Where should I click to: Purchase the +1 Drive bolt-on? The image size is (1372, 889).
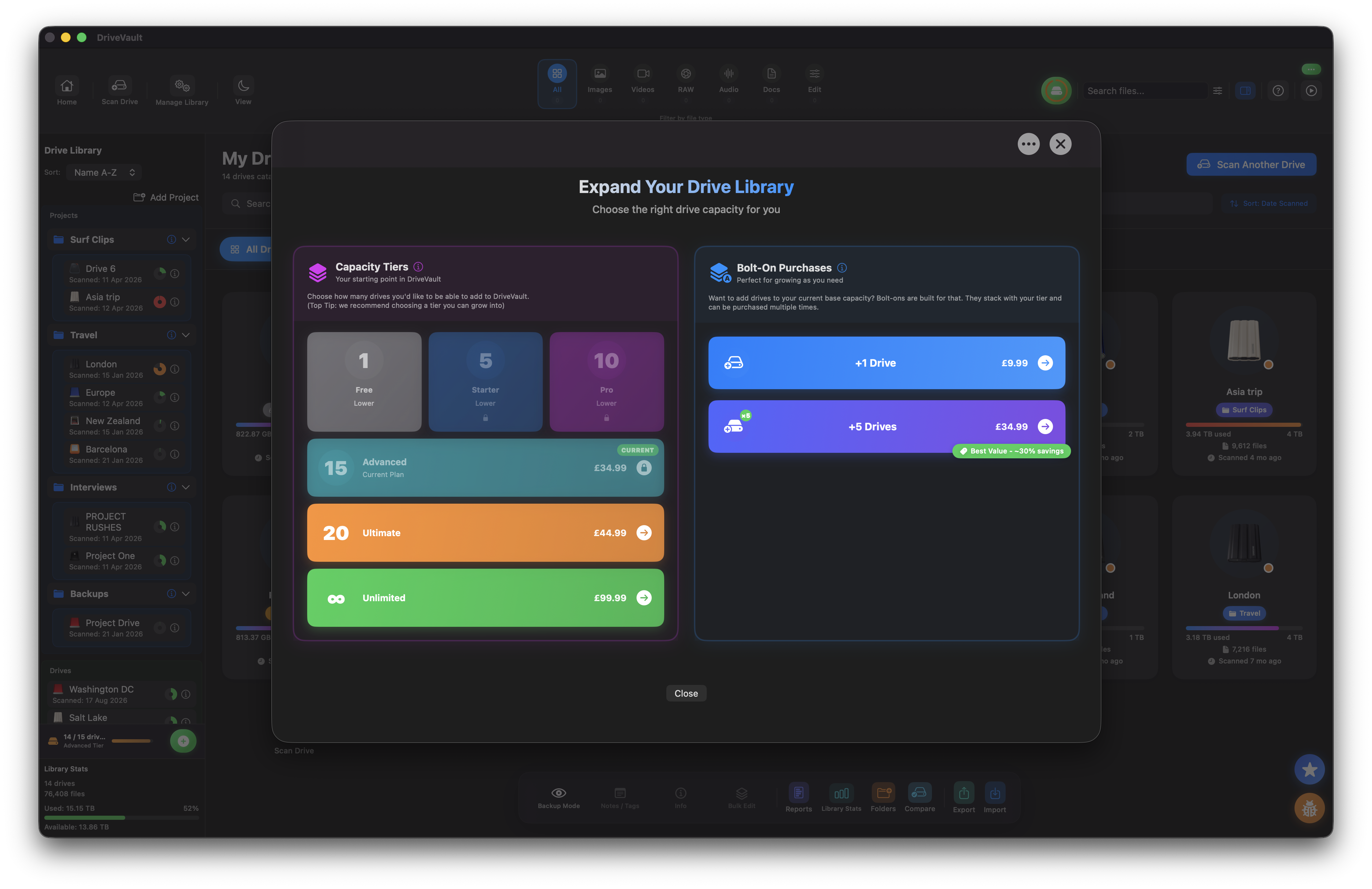[x=887, y=363]
